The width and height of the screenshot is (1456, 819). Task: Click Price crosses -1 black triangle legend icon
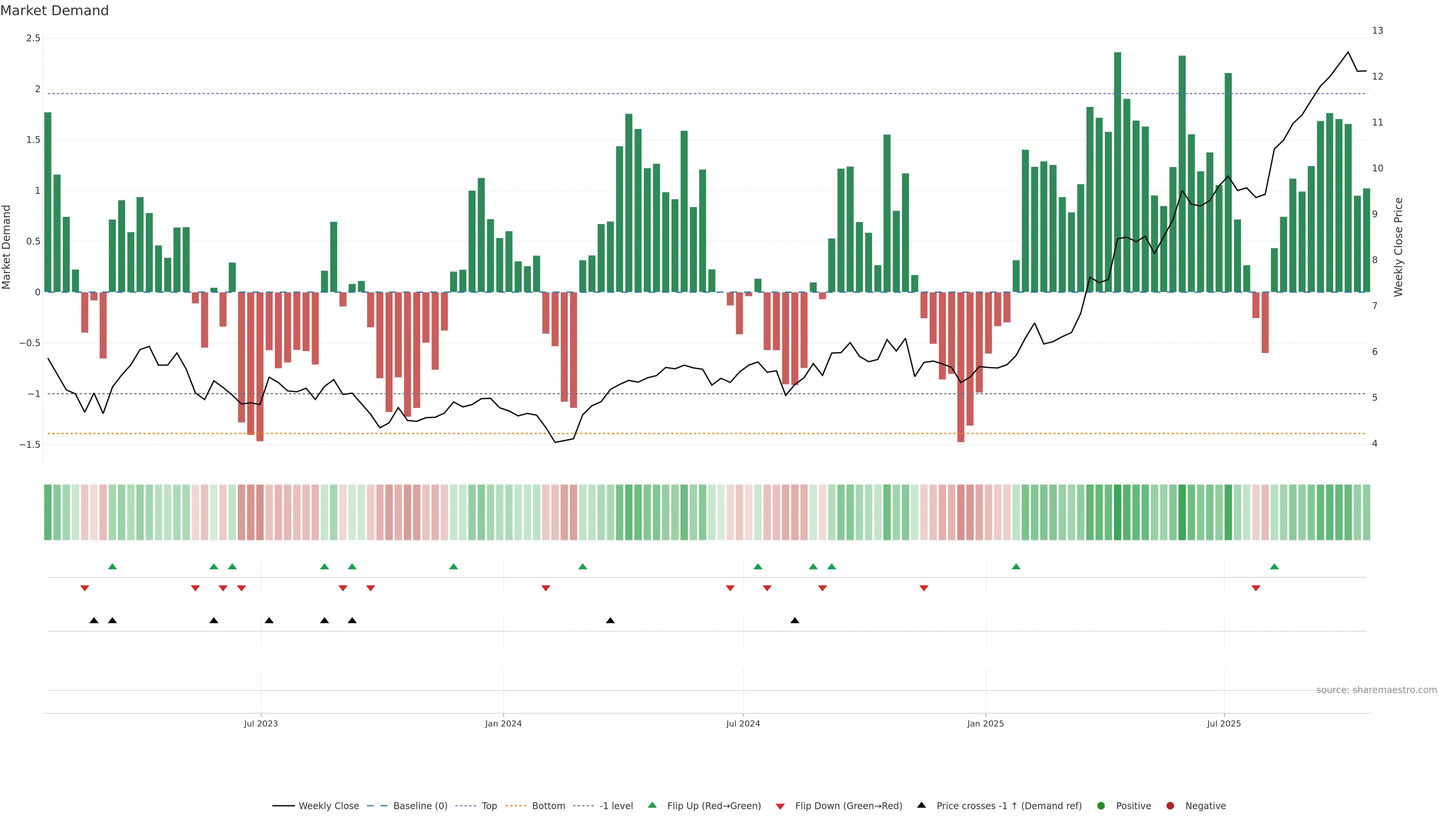pyautogui.click(x=921, y=805)
